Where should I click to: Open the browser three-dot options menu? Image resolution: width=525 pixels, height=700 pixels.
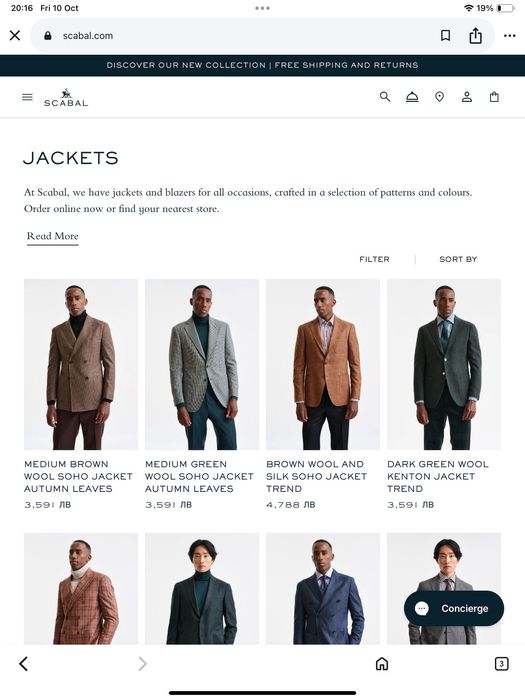coord(509,36)
